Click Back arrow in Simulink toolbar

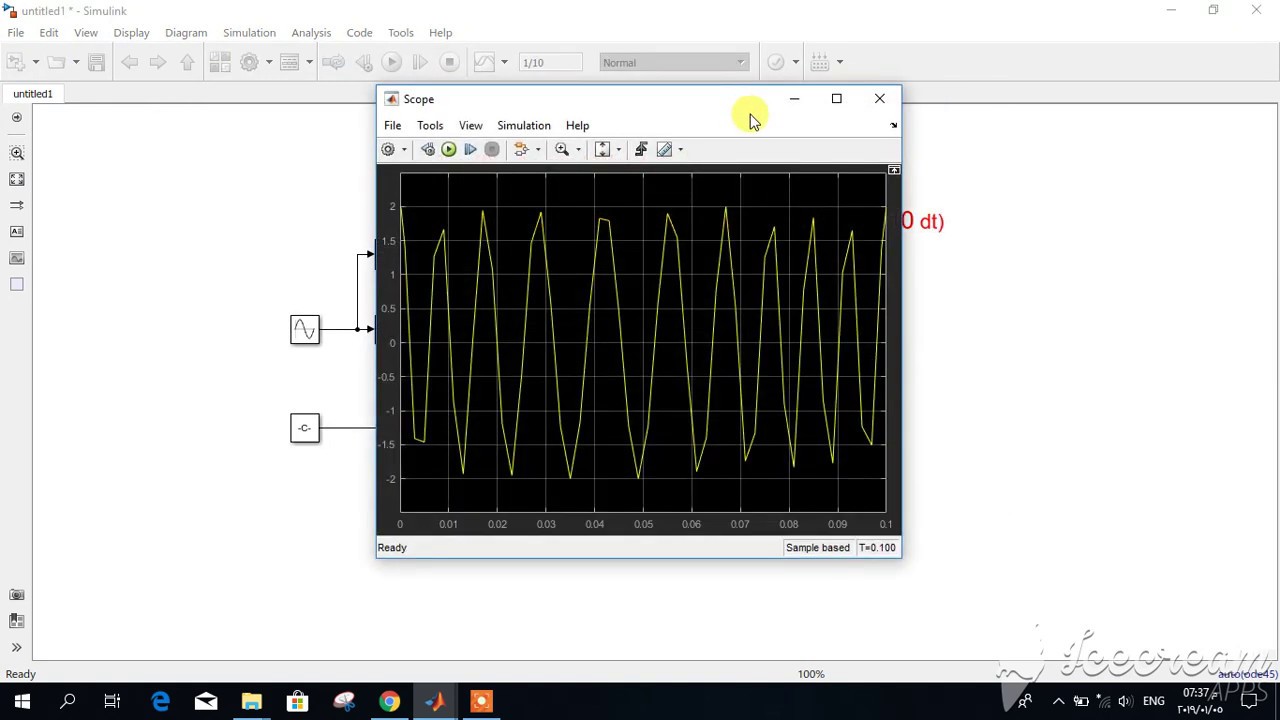point(129,62)
